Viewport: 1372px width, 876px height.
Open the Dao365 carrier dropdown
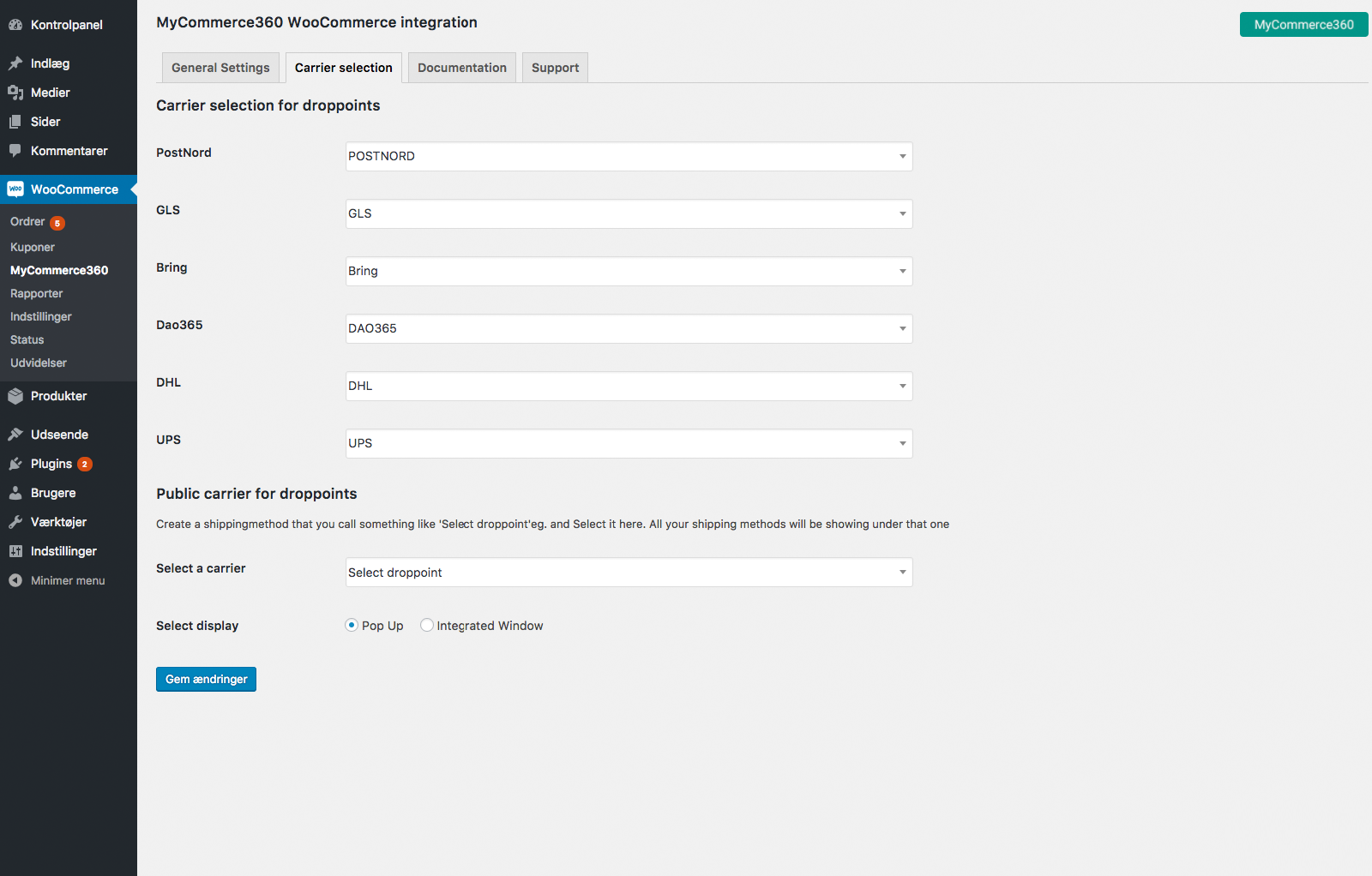(629, 328)
